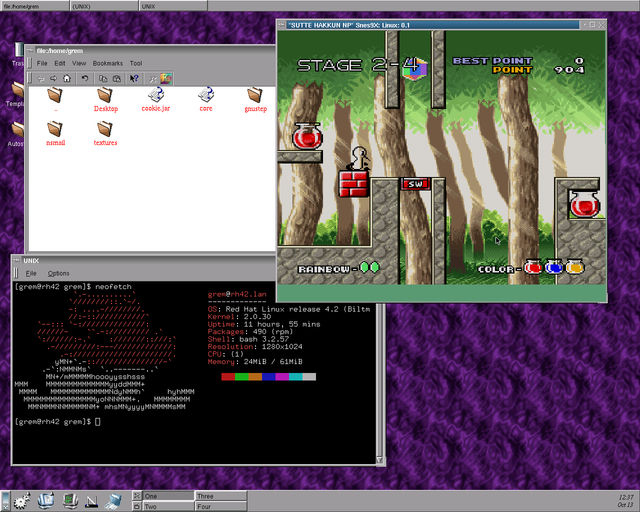Click the Copy icon in file manager toolbar
The image size is (640, 512).
pyautogui.click(x=103, y=78)
